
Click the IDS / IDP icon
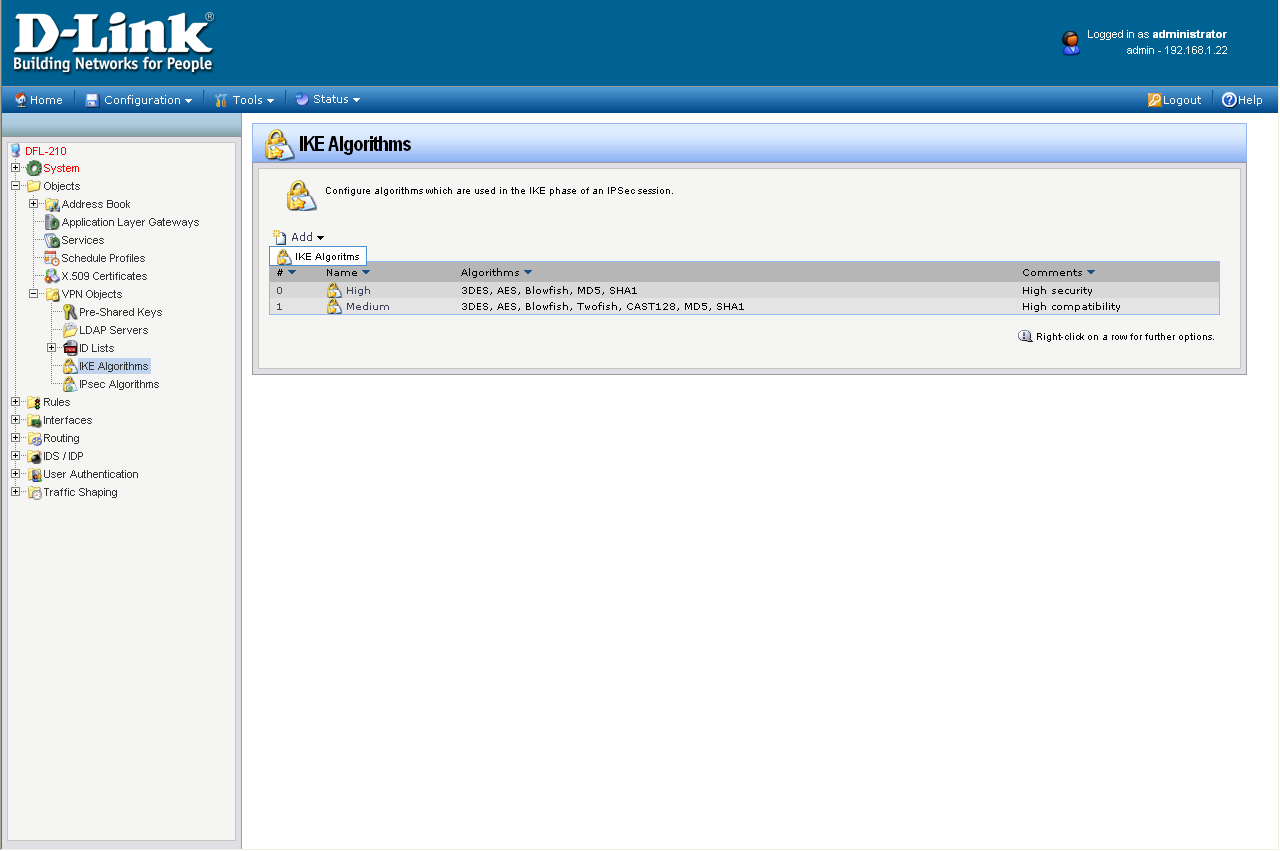(x=34, y=456)
